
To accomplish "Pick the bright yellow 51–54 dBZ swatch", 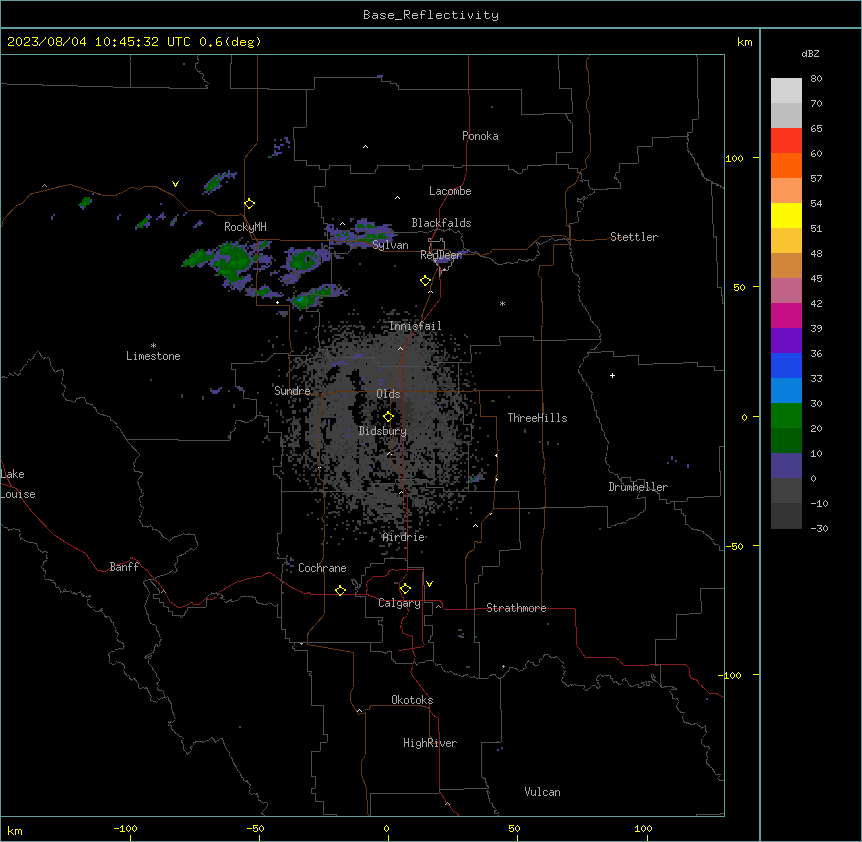I will pos(786,215).
